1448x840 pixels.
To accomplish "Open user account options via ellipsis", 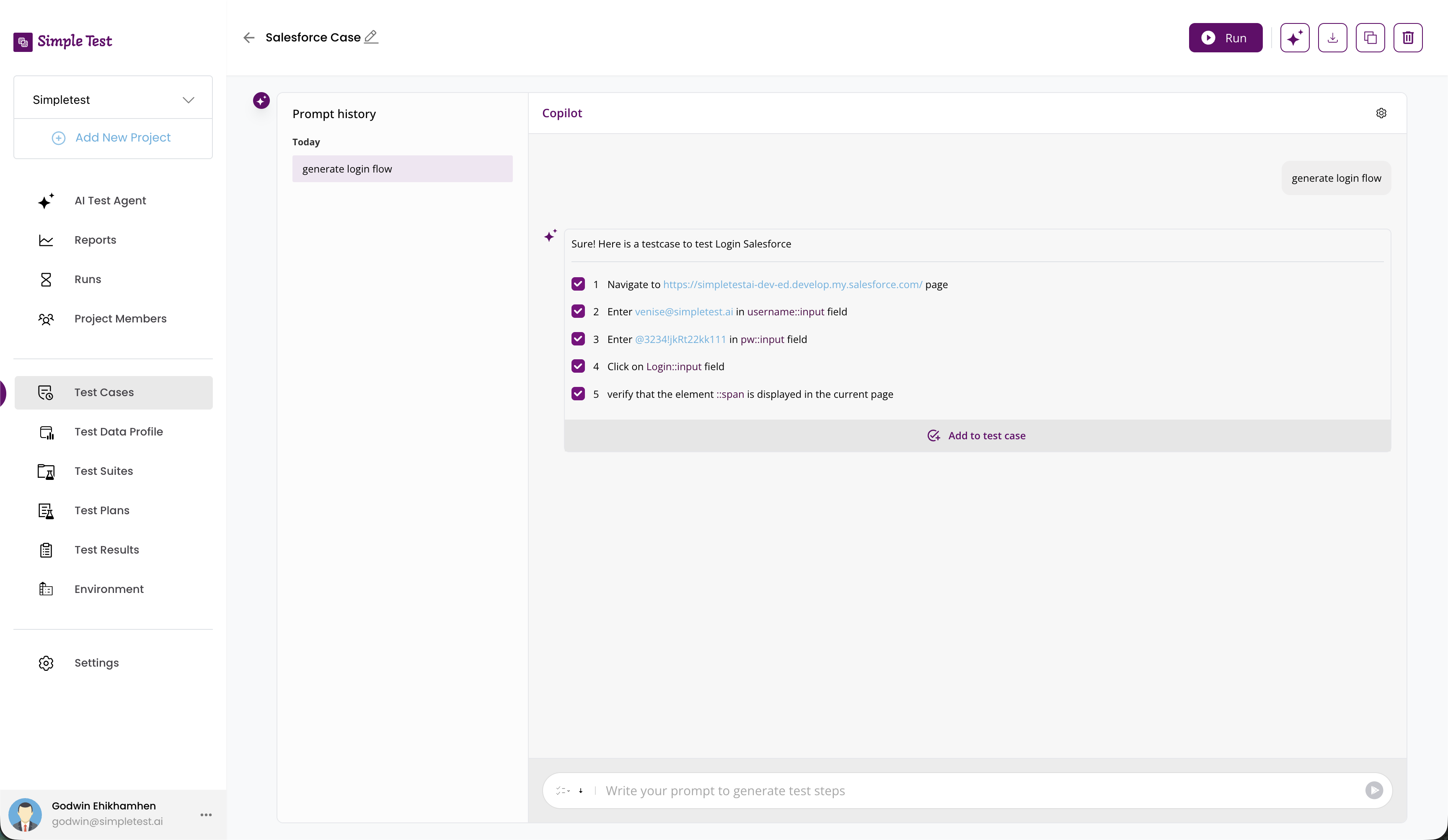I will coord(206,815).
